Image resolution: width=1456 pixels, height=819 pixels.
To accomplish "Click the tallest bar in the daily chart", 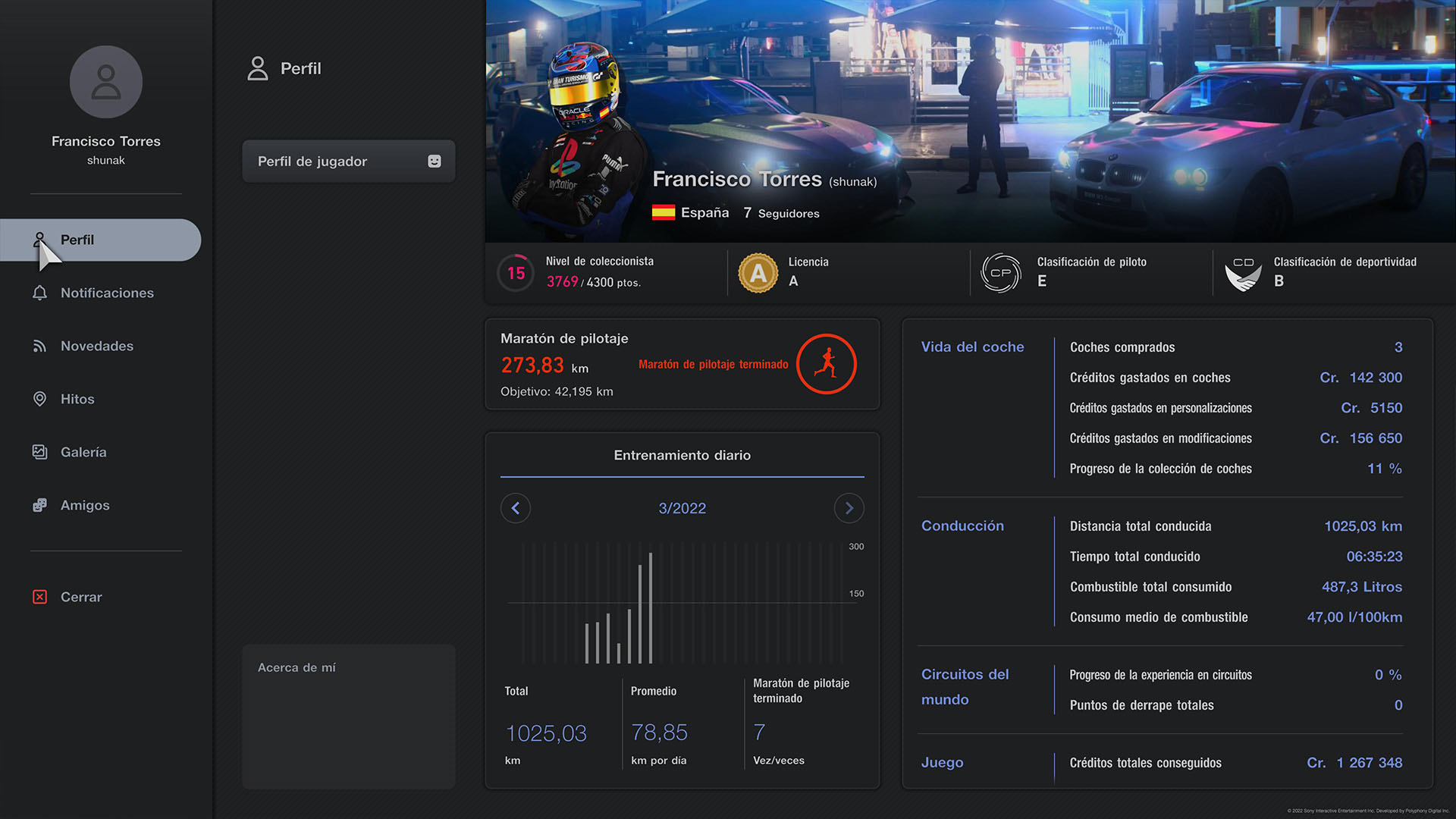I will point(651,608).
